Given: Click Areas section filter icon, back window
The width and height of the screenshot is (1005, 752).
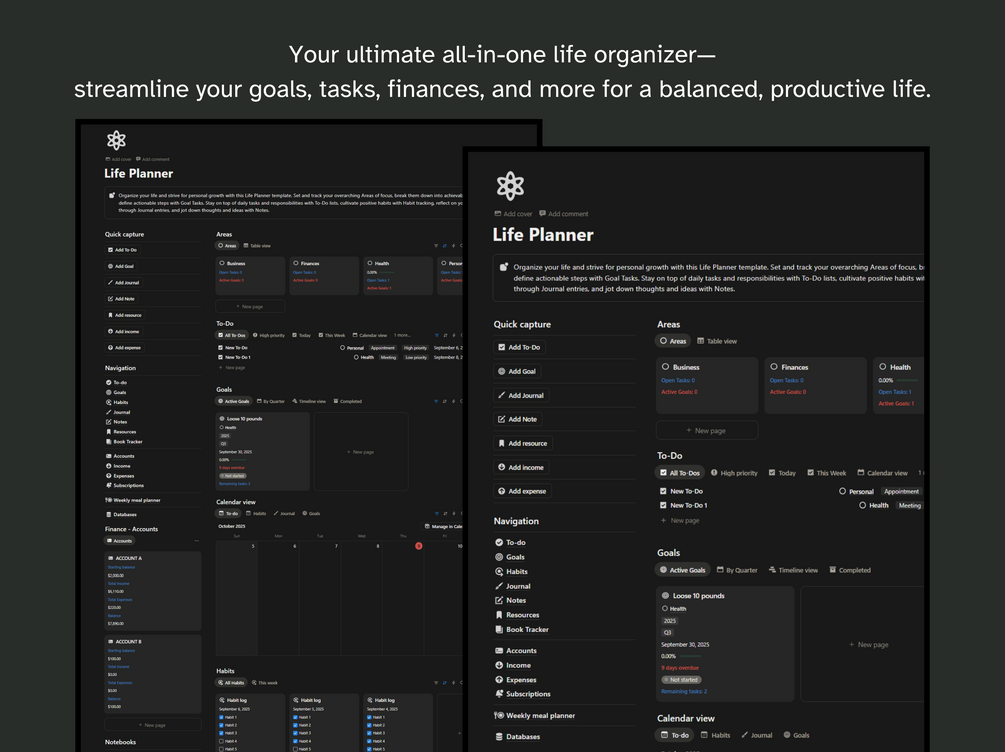Looking at the screenshot, I should [436, 246].
